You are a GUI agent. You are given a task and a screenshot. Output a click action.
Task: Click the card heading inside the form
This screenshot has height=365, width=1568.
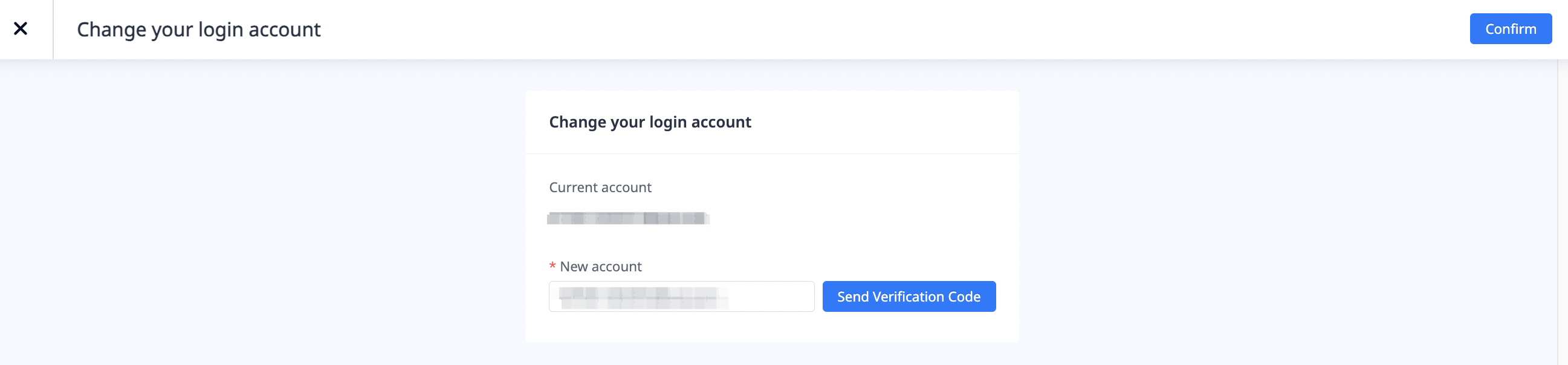point(649,122)
